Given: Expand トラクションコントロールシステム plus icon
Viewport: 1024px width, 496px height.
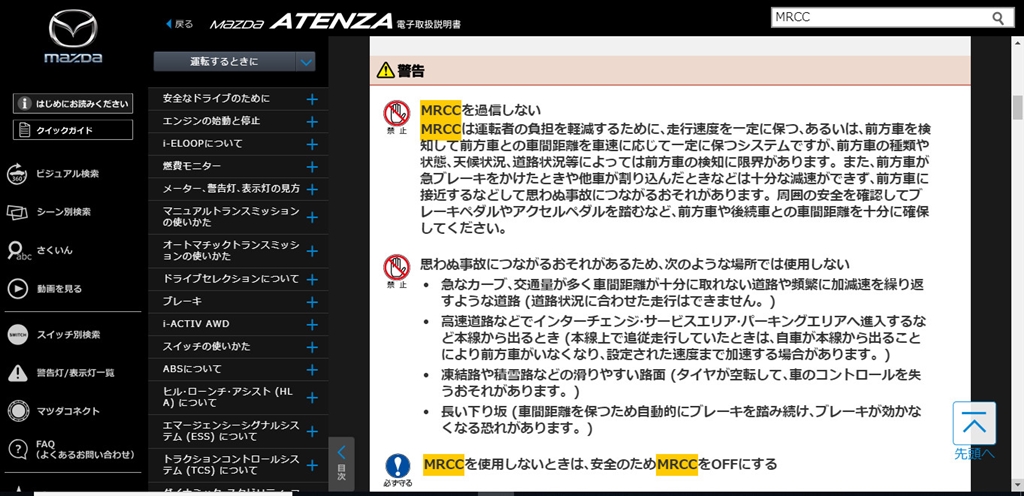Looking at the screenshot, I should [312, 465].
